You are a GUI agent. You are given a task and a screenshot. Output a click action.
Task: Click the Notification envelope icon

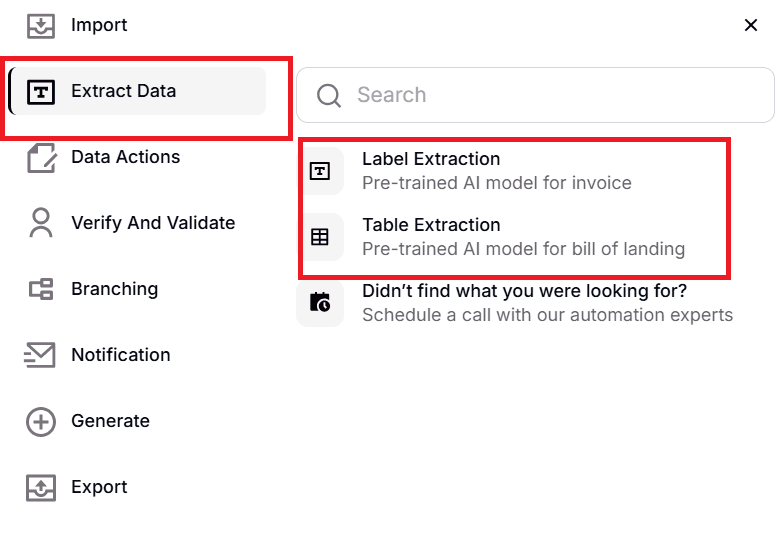41,355
